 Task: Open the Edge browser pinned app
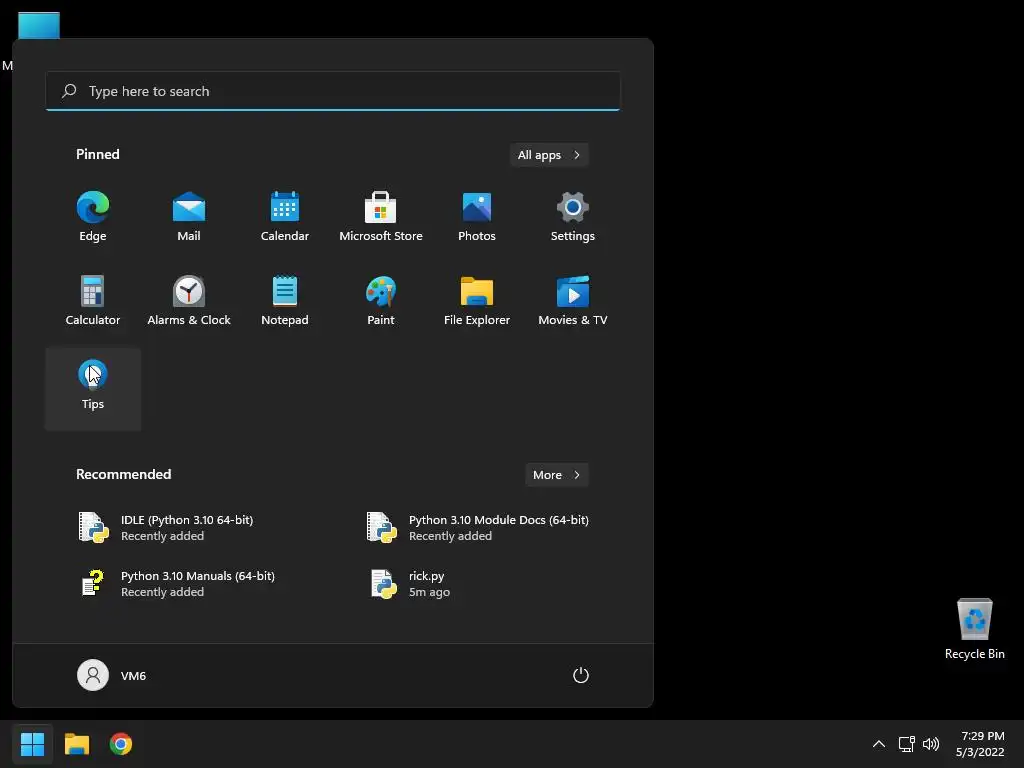[x=93, y=217]
